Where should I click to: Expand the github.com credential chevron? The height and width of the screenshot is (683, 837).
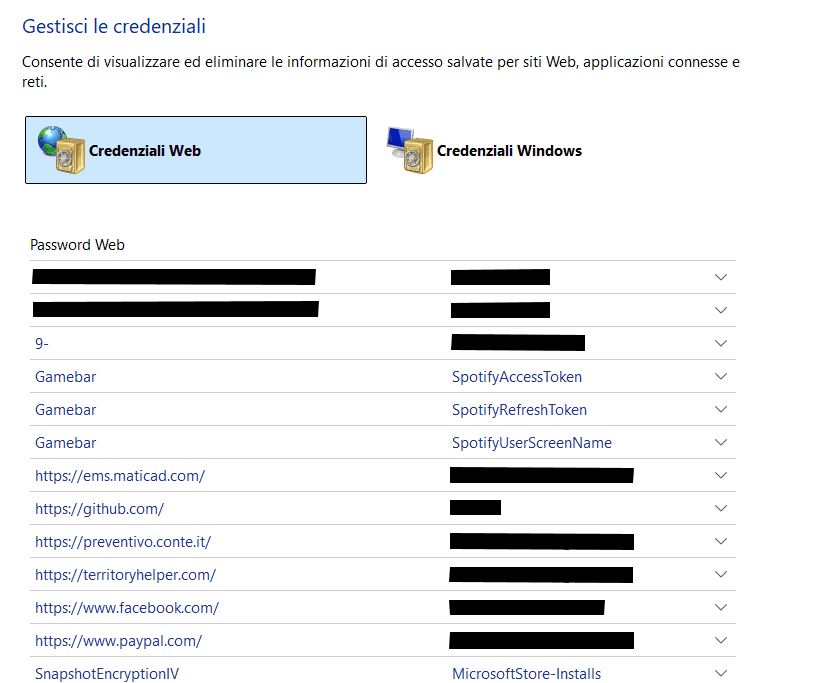(721, 509)
